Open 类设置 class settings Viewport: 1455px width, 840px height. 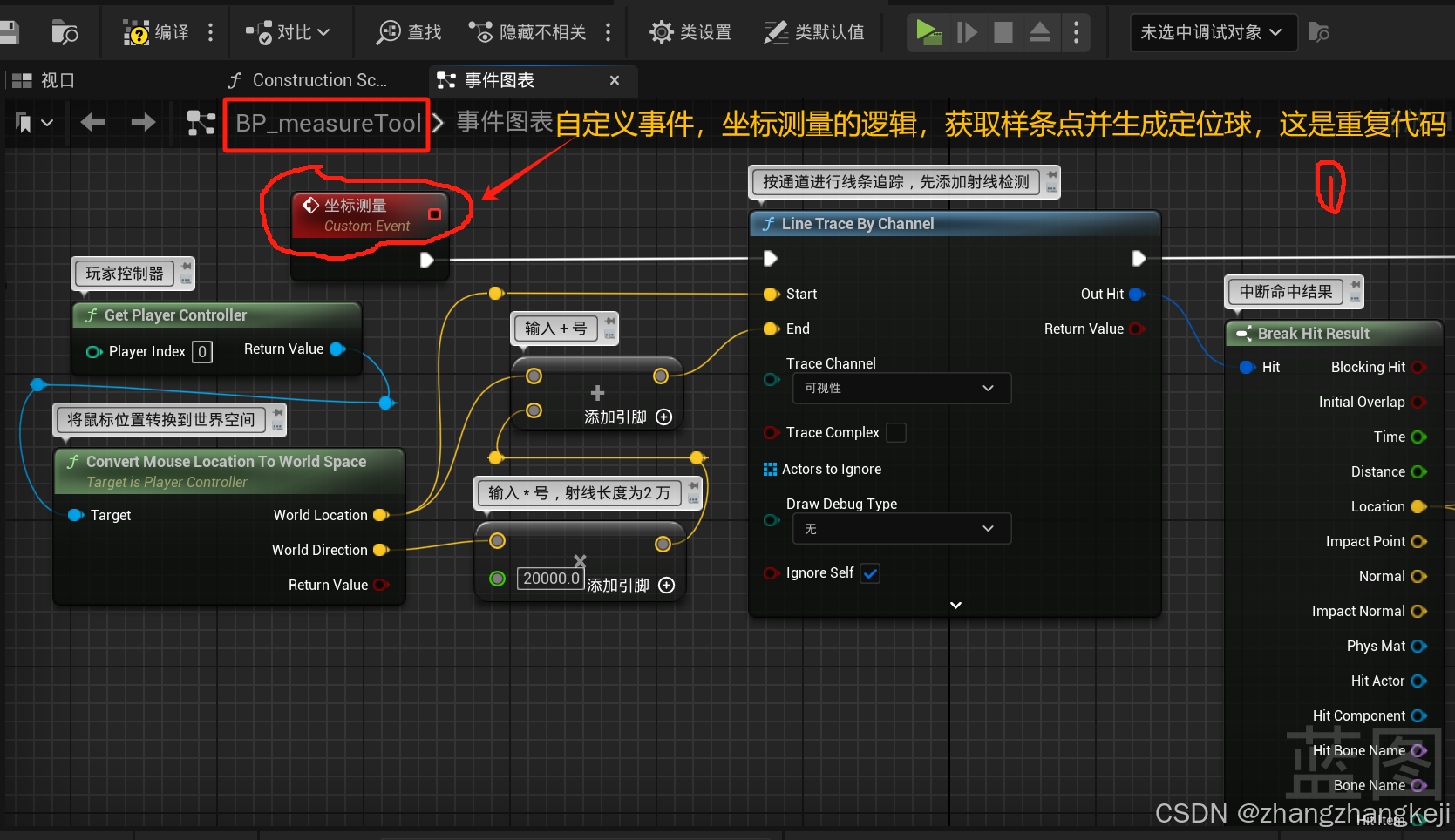[690, 32]
